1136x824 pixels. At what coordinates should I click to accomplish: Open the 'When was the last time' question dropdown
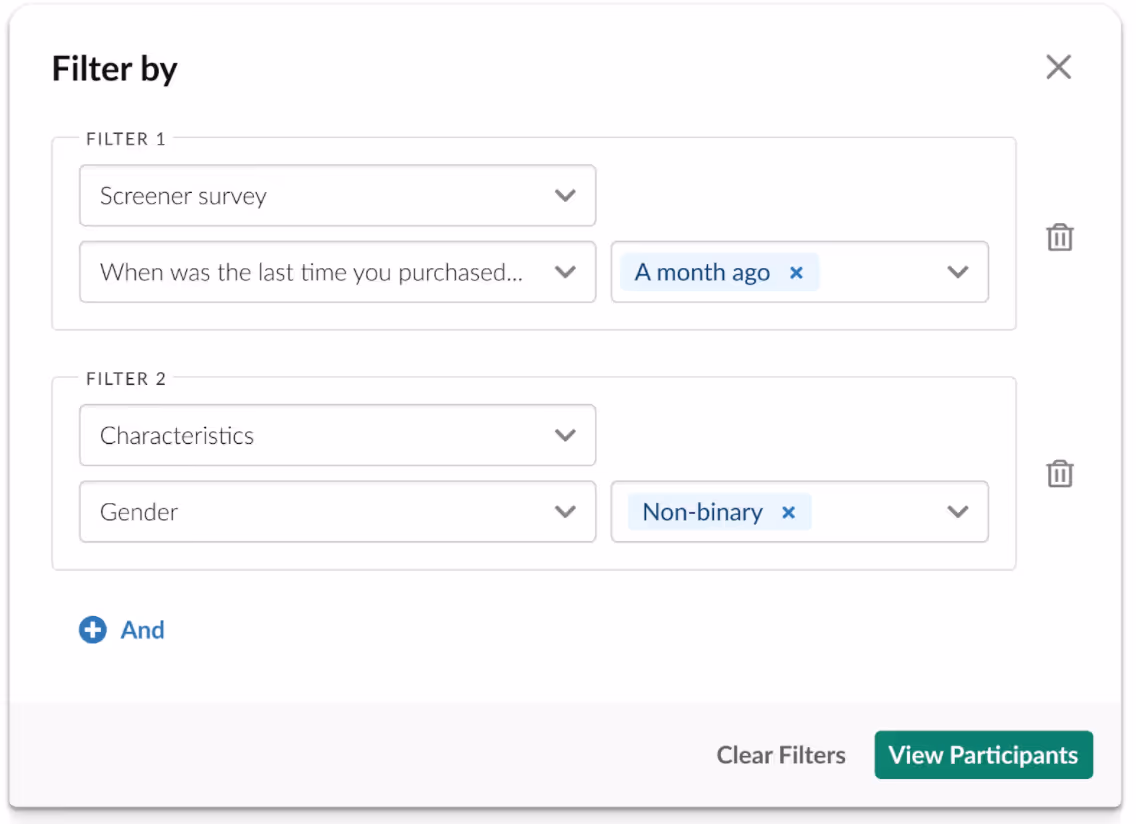(337, 272)
